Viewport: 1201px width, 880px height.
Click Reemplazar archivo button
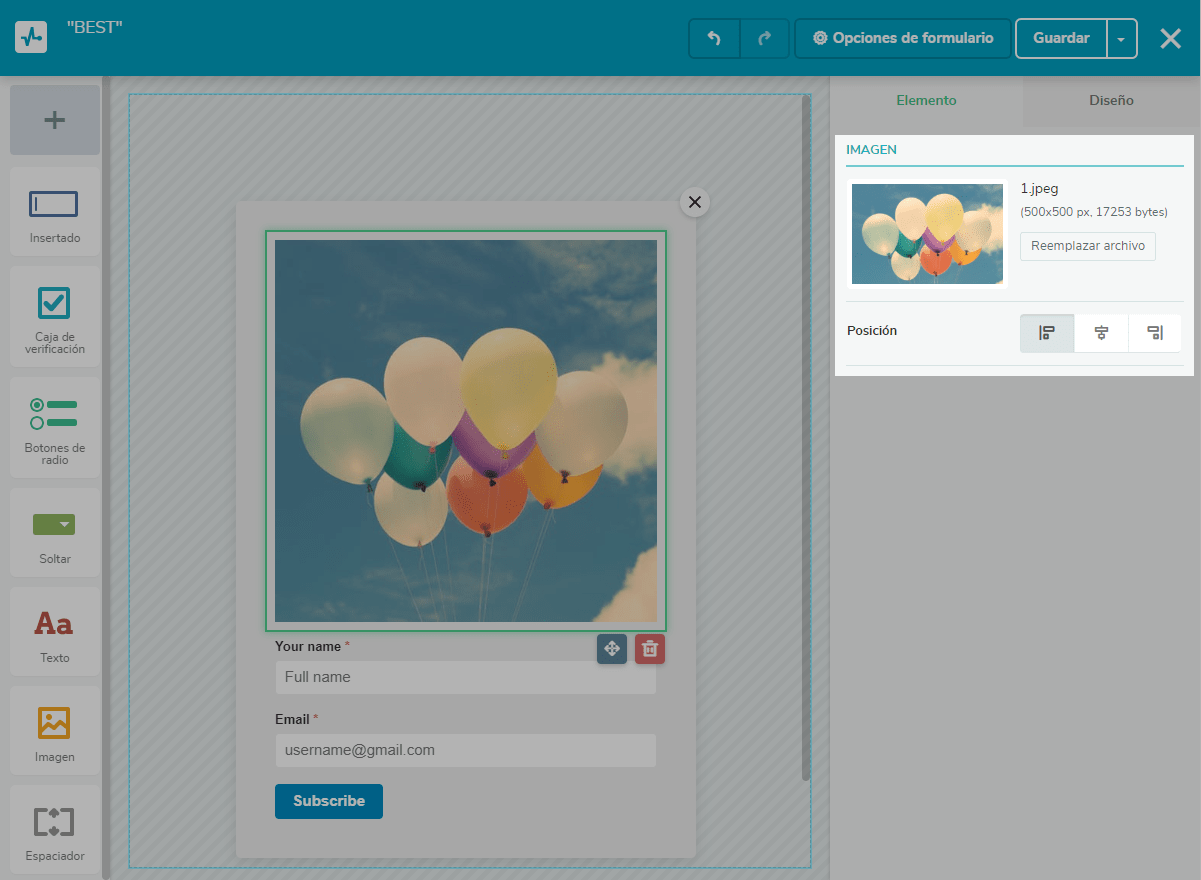click(1087, 246)
